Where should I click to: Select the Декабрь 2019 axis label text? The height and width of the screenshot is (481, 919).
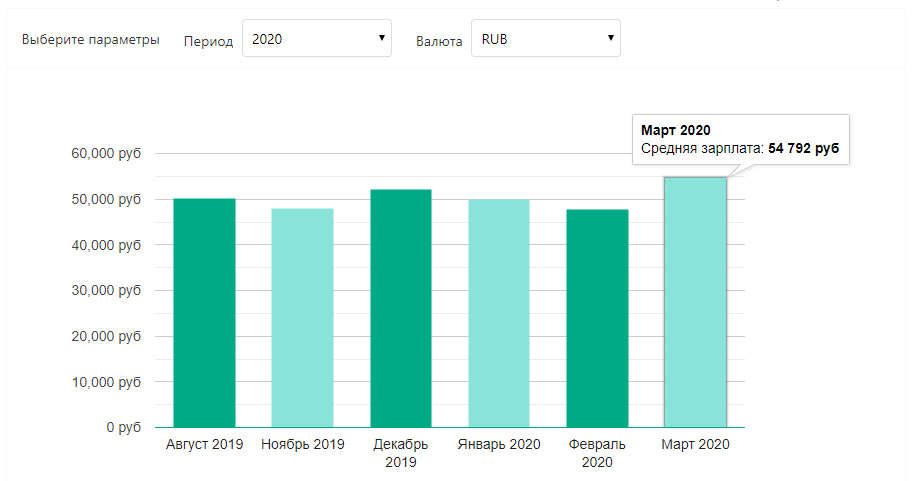point(400,453)
